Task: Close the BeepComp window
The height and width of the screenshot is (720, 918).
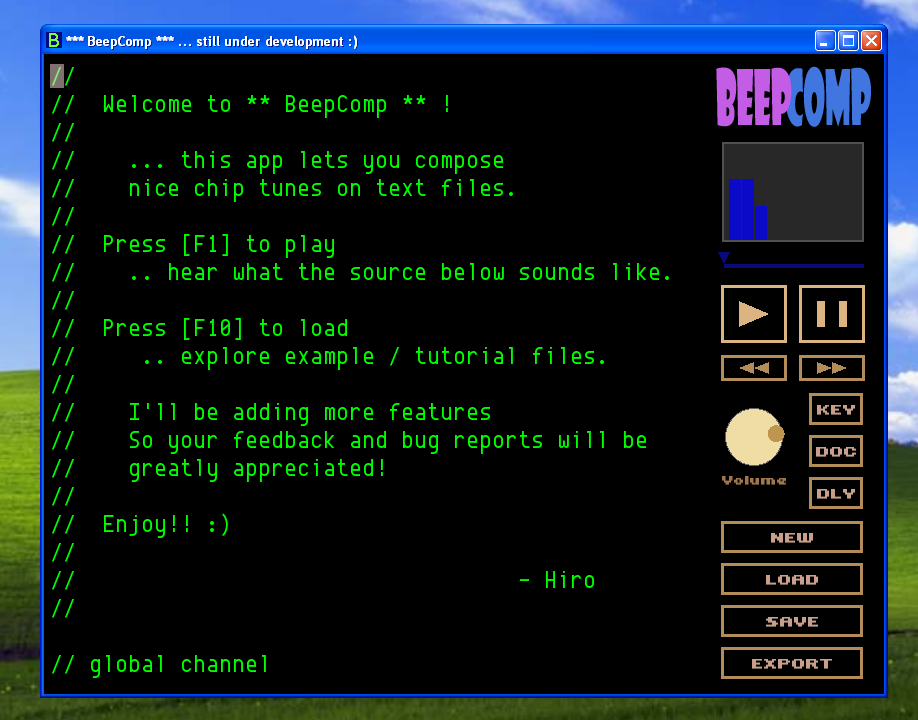Action: pos(871,41)
